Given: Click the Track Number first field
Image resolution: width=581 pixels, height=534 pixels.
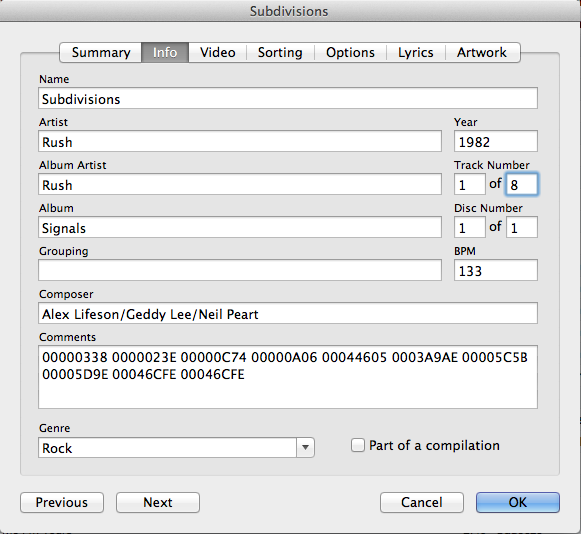Looking at the screenshot, I should 470,184.
